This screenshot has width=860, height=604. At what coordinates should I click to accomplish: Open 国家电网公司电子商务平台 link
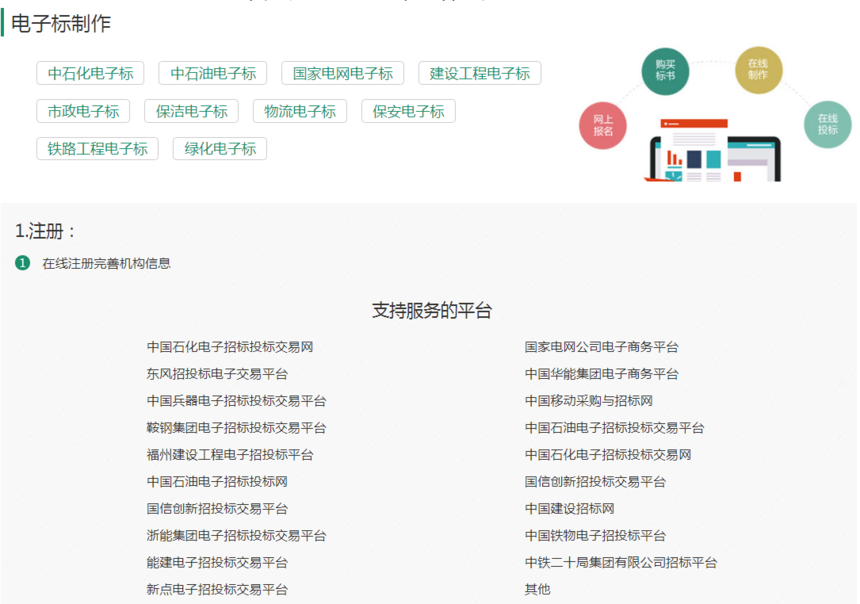coord(601,347)
